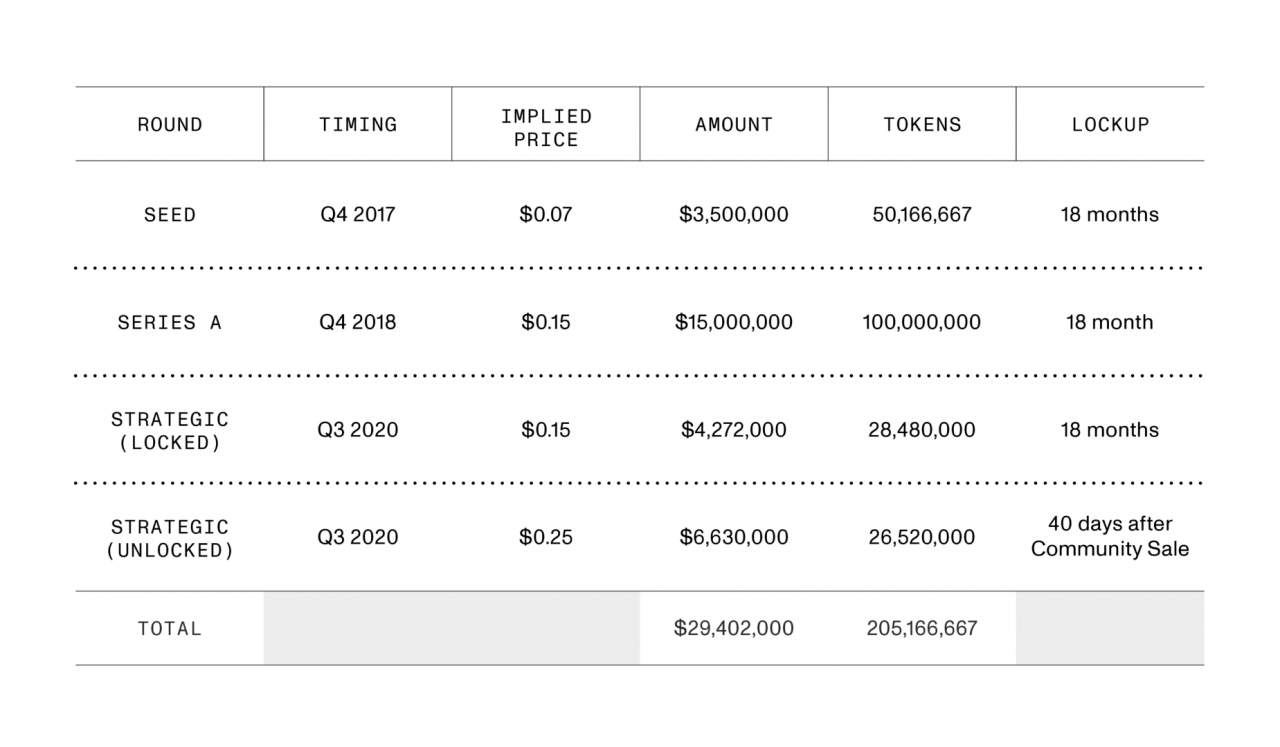Click the TOTAL row label
The height and width of the screenshot is (747, 1280).
click(170, 629)
